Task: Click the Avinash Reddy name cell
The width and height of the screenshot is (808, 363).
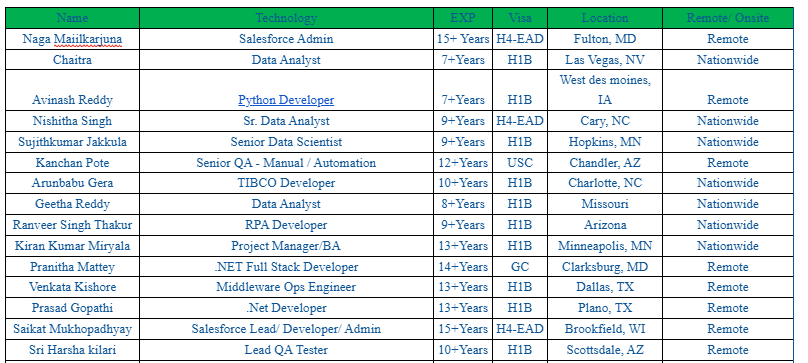Action: [x=73, y=90]
